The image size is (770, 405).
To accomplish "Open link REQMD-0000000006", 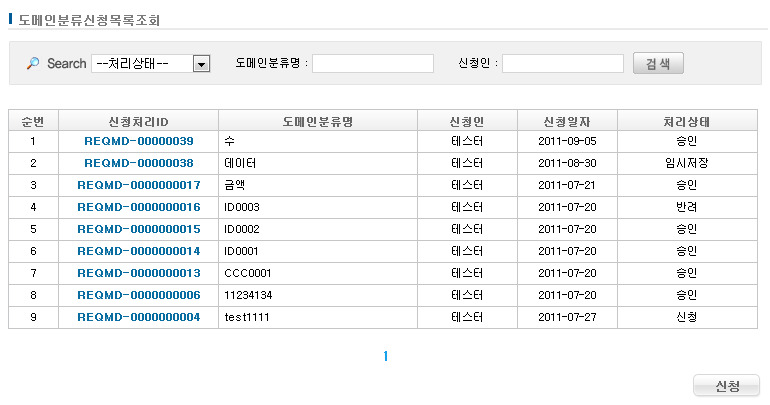I will click(139, 295).
